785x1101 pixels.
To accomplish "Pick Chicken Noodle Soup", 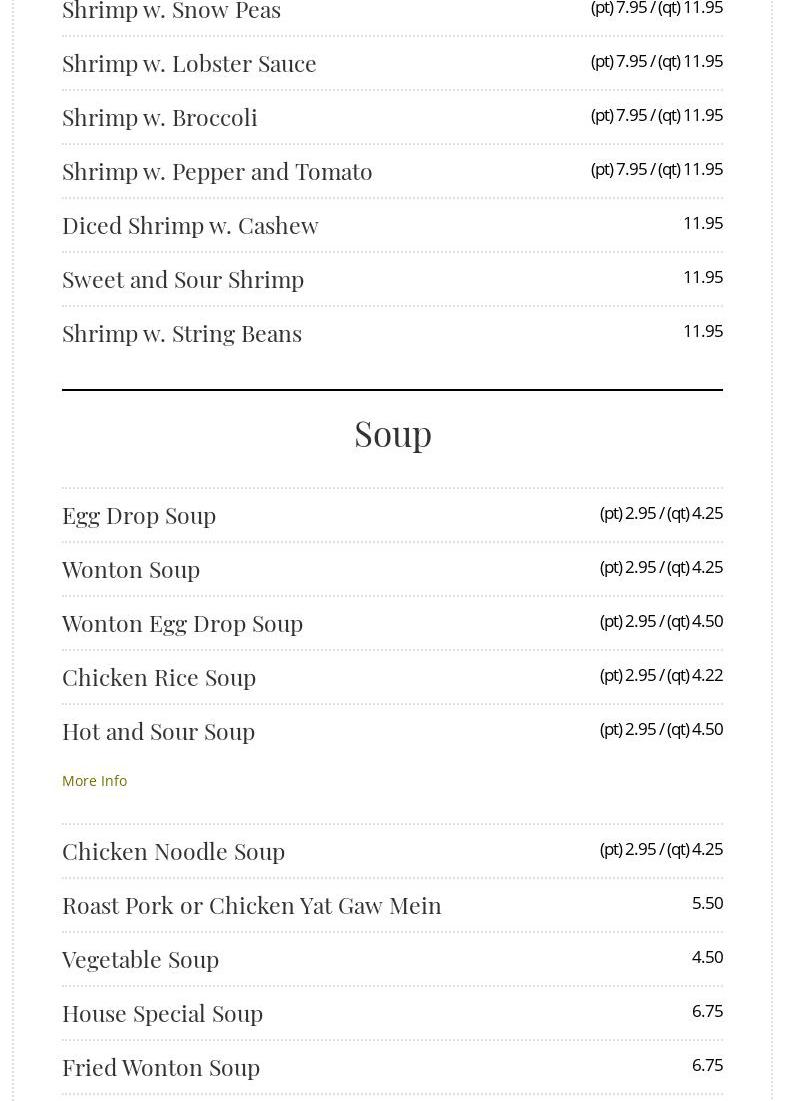I will pyautogui.click(x=173, y=851).
